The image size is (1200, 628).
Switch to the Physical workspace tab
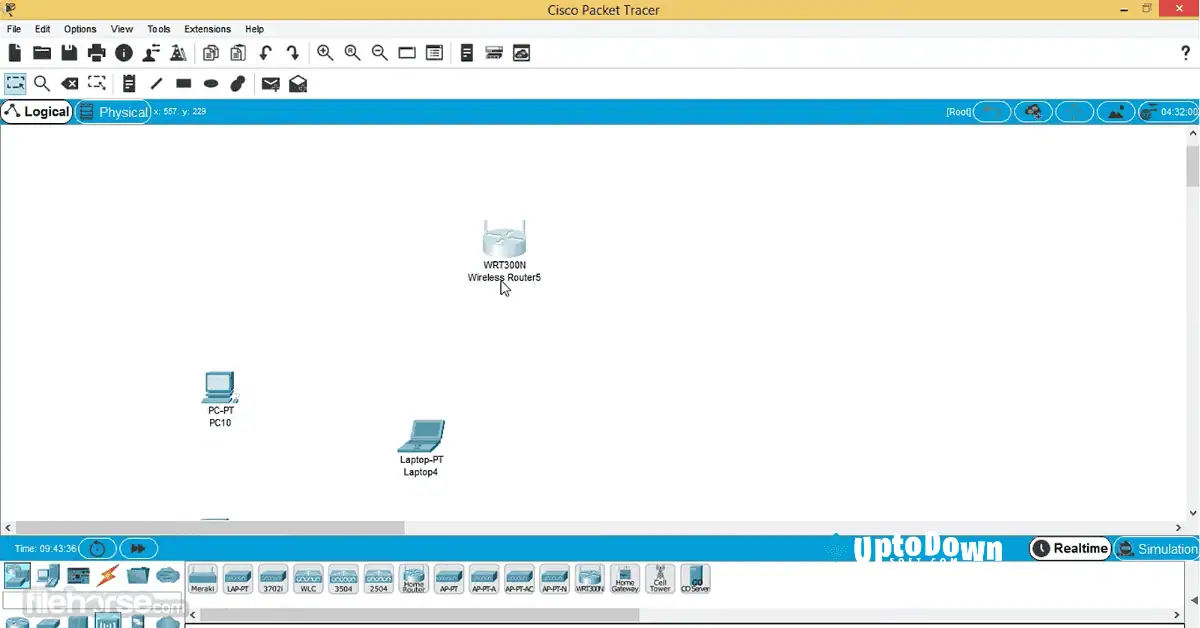click(113, 111)
